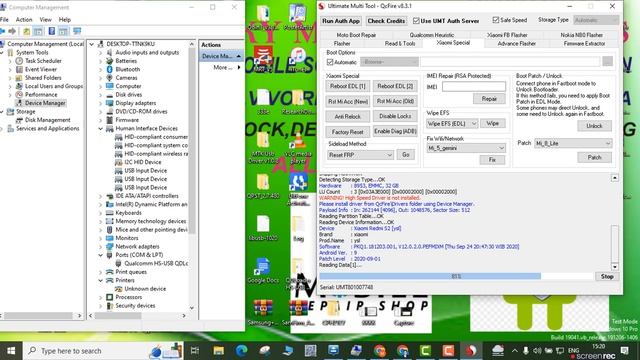The width and height of the screenshot is (640, 360).
Task: Open the Action menu in Computer Management
Action: point(24,20)
